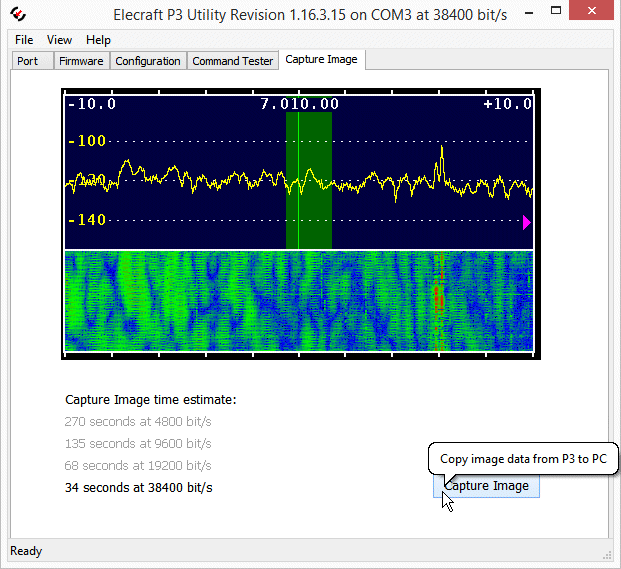The image size is (621, 569).
Task: Click the 'Copy image data from P3 to PC' tooltip
Action: [x=523, y=459]
